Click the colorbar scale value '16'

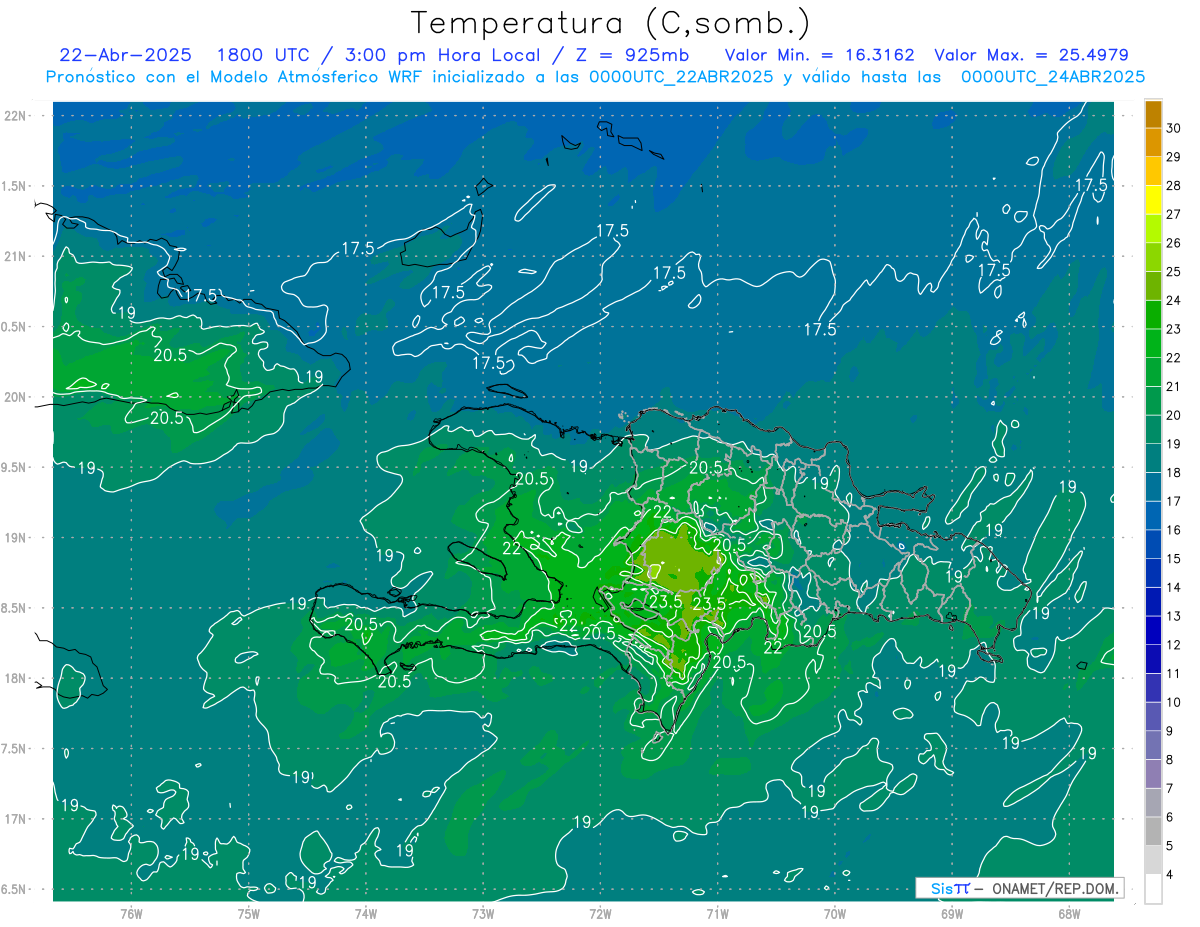click(x=1175, y=530)
